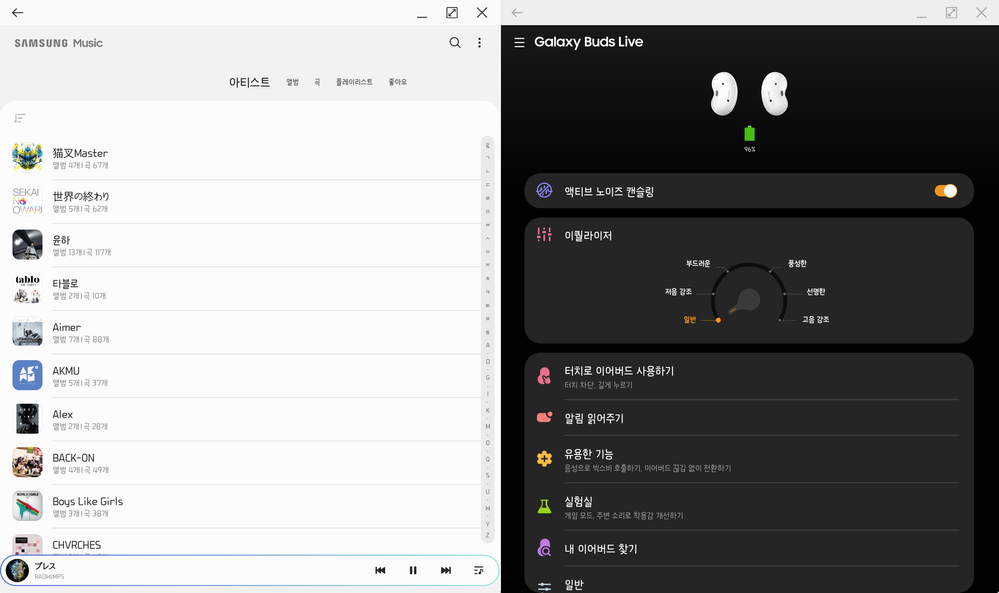Switch to the 좋아요 tab
999x593 pixels.
(x=398, y=82)
